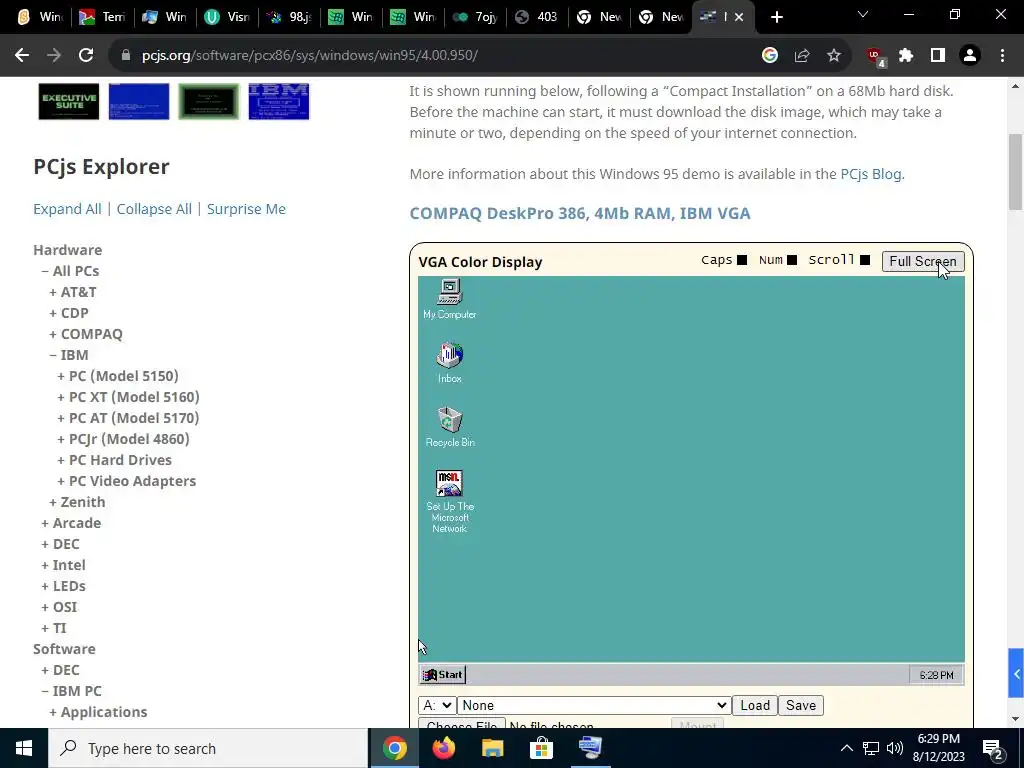Bookmark this page with the star
The width and height of the screenshot is (1024, 768).
tap(833, 56)
